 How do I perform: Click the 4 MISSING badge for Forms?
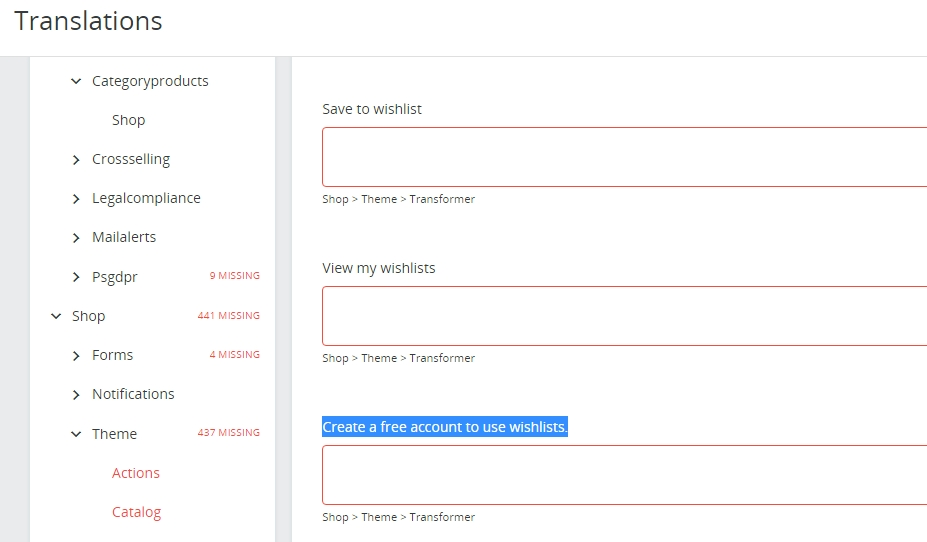tap(234, 355)
